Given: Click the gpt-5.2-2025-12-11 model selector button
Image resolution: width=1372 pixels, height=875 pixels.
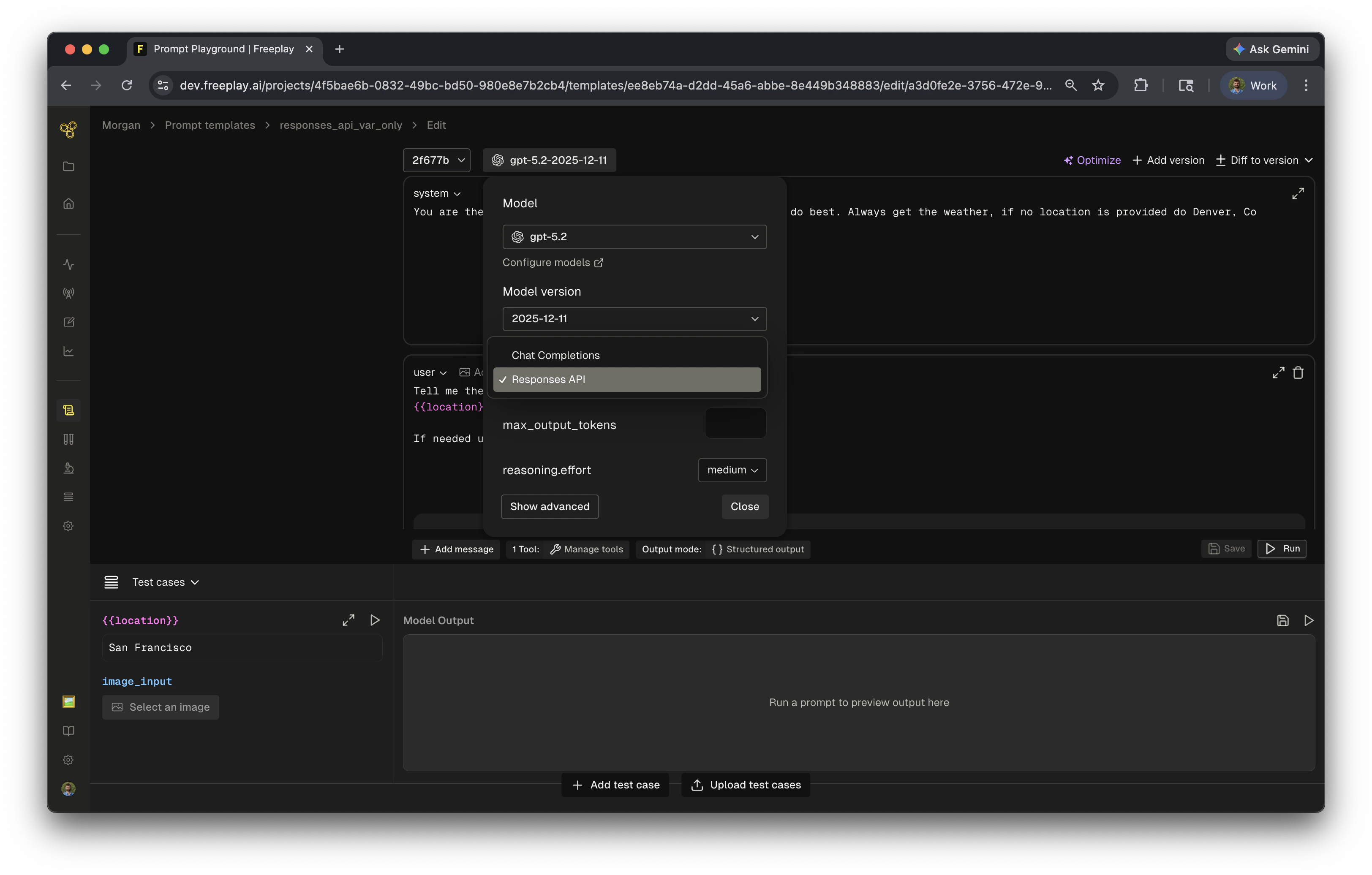Looking at the screenshot, I should click(x=549, y=160).
